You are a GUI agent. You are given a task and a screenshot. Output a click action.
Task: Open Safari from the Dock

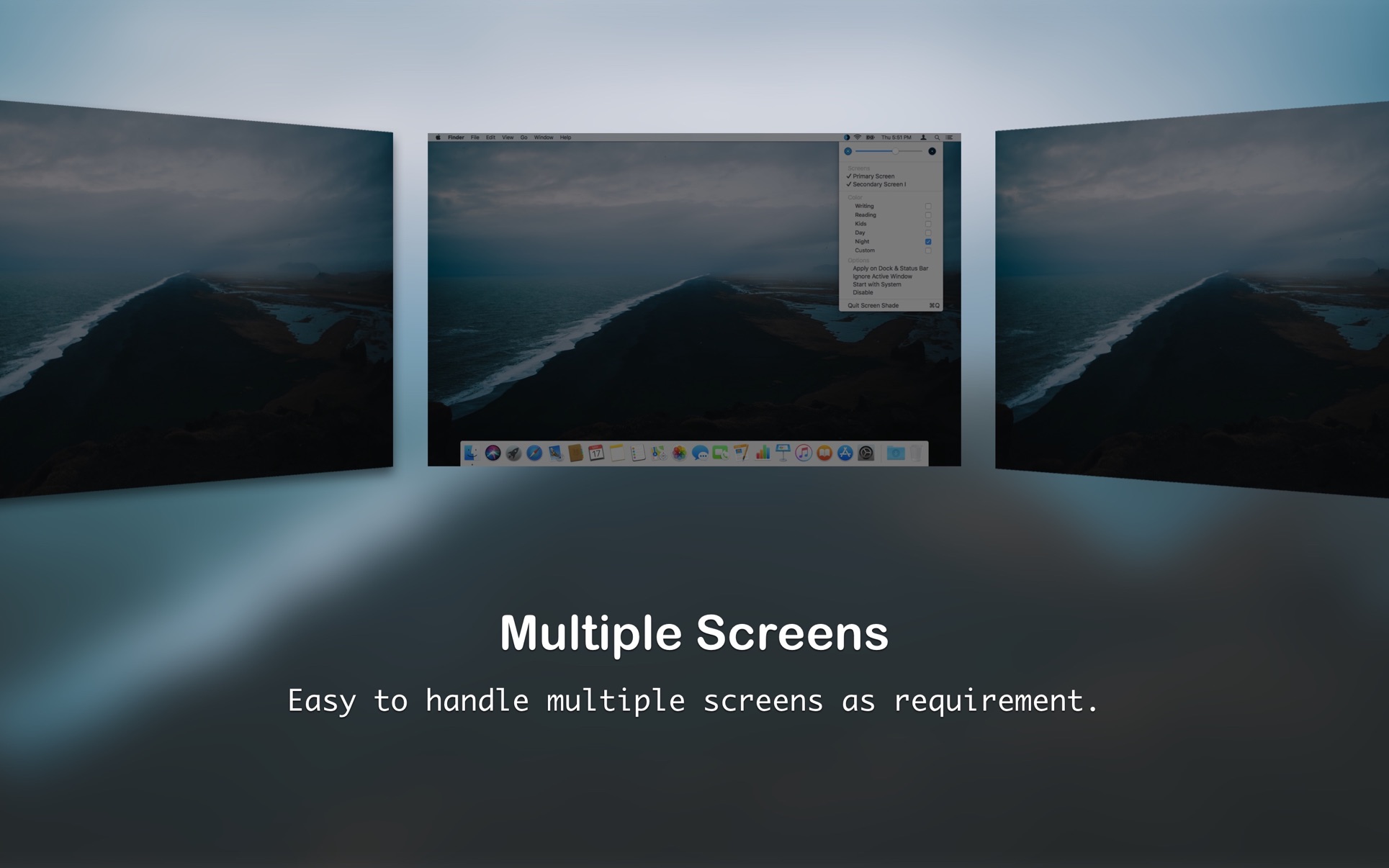point(537,453)
